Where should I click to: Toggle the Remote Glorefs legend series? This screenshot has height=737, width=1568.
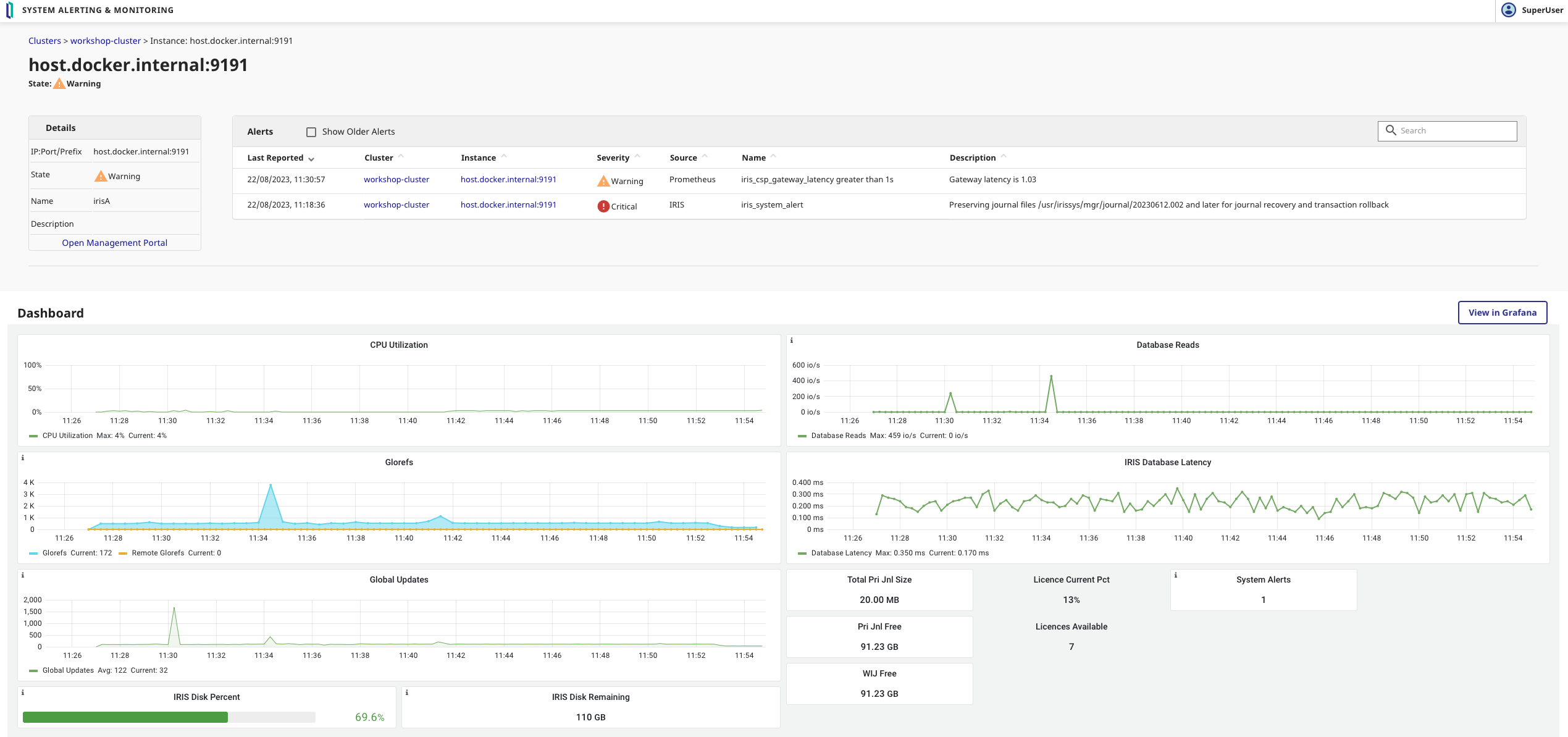point(157,553)
